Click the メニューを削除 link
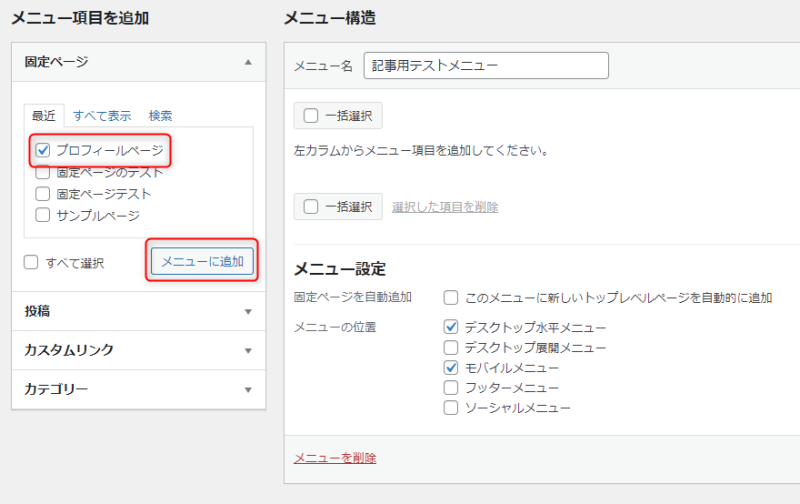 [x=335, y=458]
